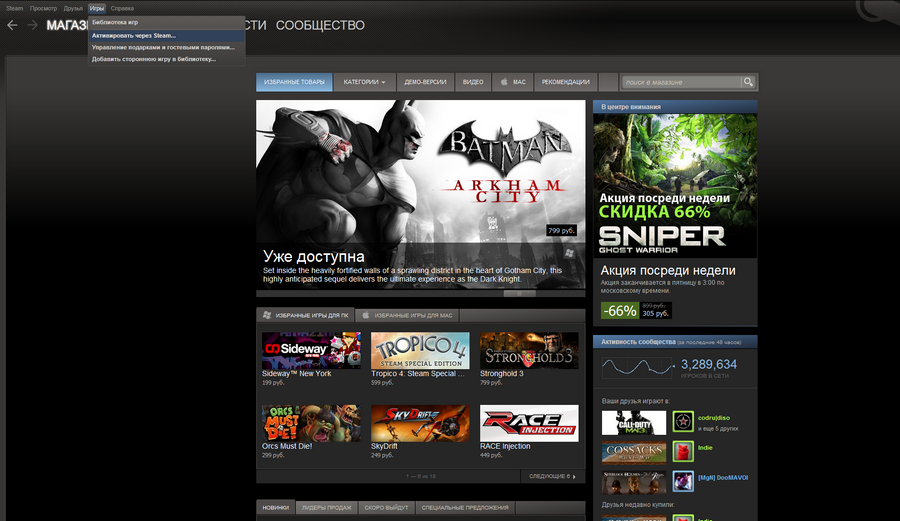The width and height of the screenshot is (900, 521).
Task: Open Orcs Must Die! game thumbnail
Action: (311, 423)
